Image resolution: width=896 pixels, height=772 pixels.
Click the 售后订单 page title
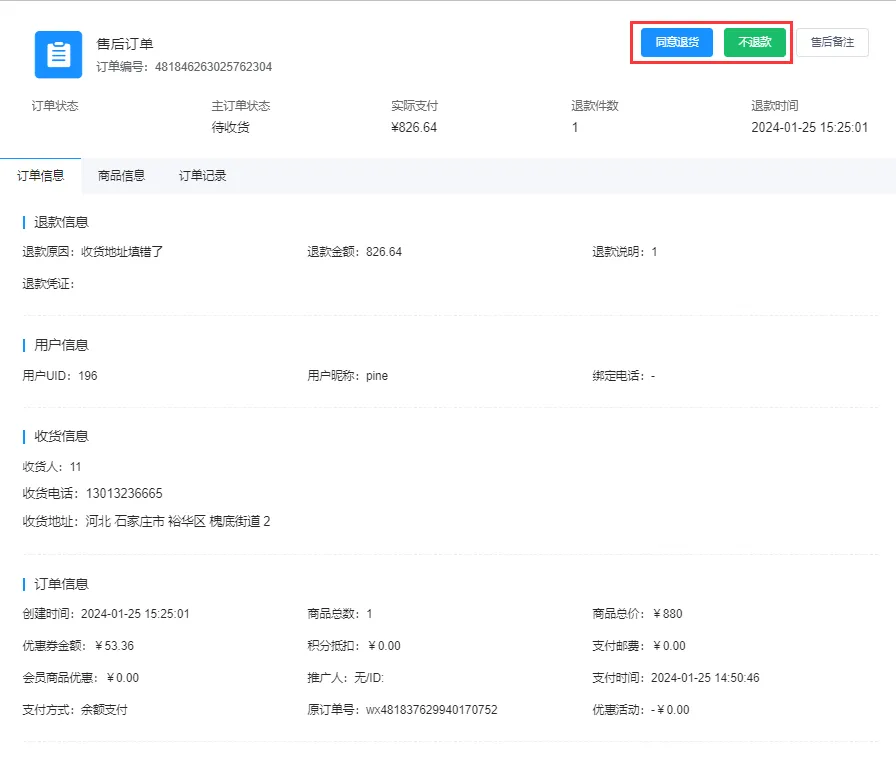point(125,45)
